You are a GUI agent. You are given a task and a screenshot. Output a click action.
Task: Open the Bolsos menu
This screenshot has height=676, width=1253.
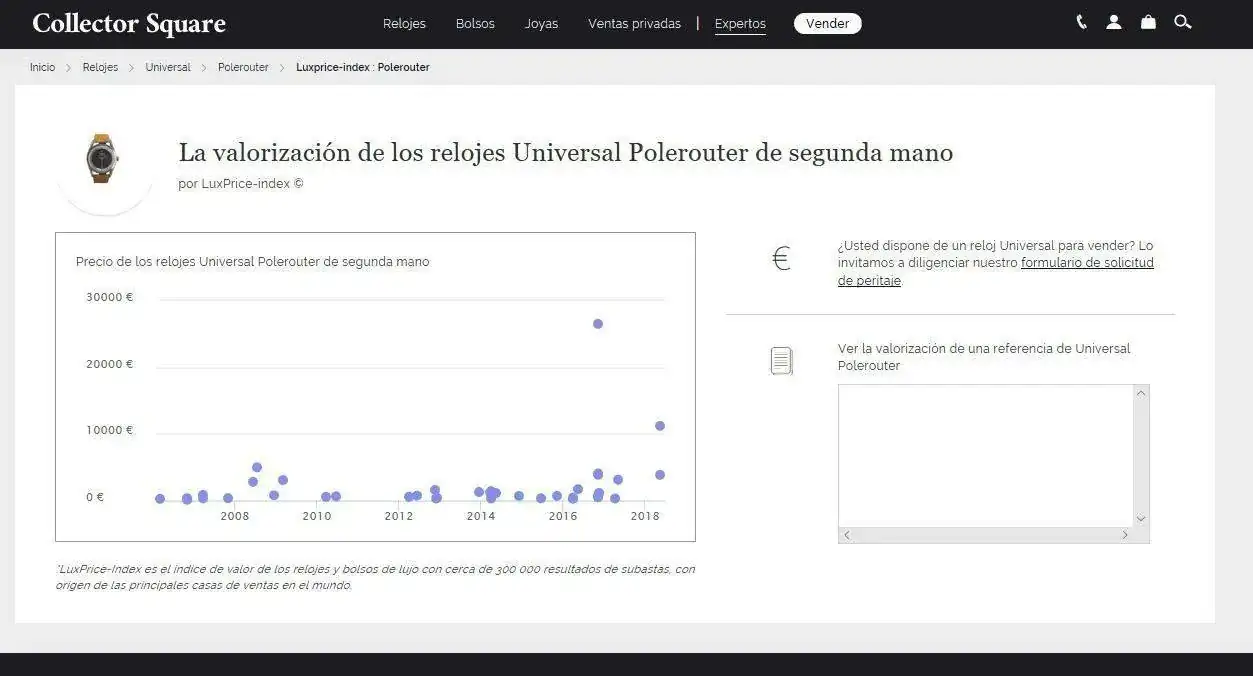pyautogui.click(x=475, y=23)
